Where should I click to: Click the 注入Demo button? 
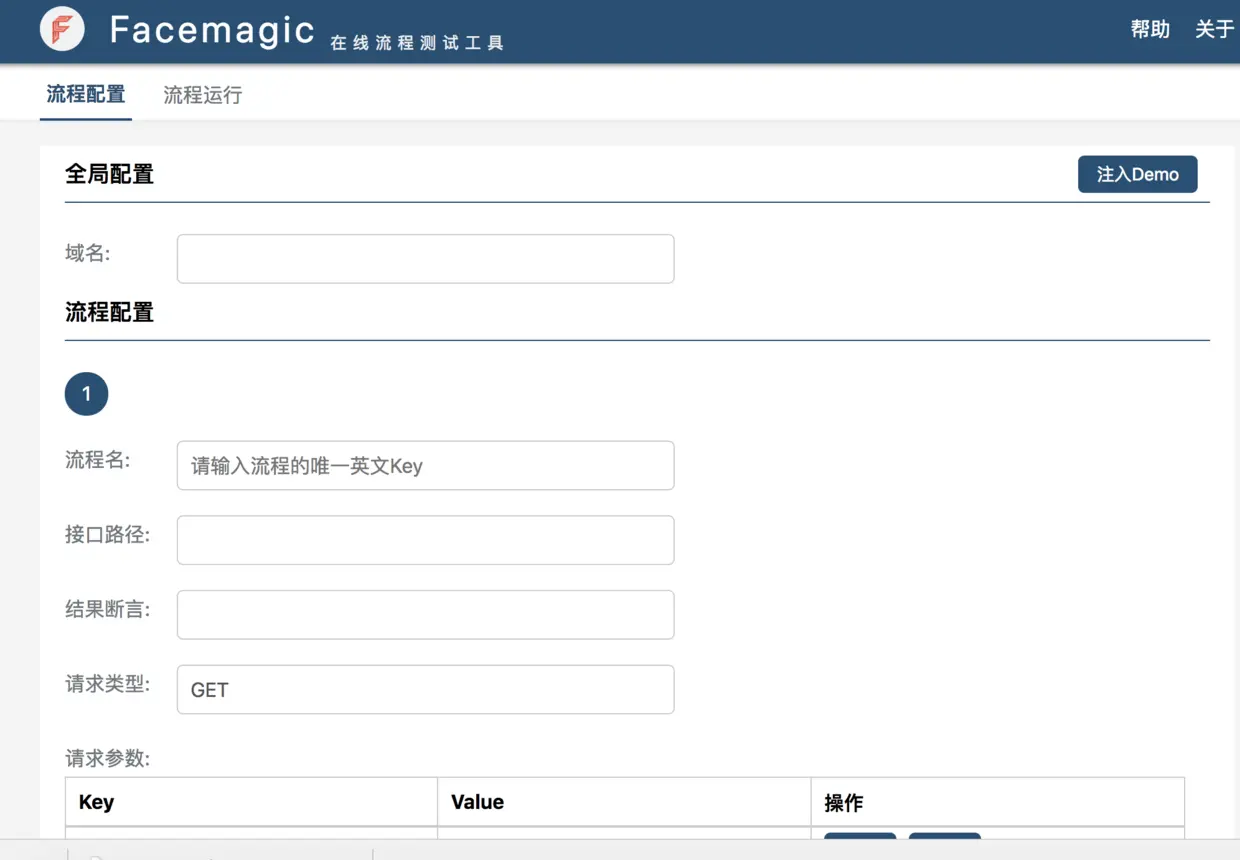coord(1137,174)
